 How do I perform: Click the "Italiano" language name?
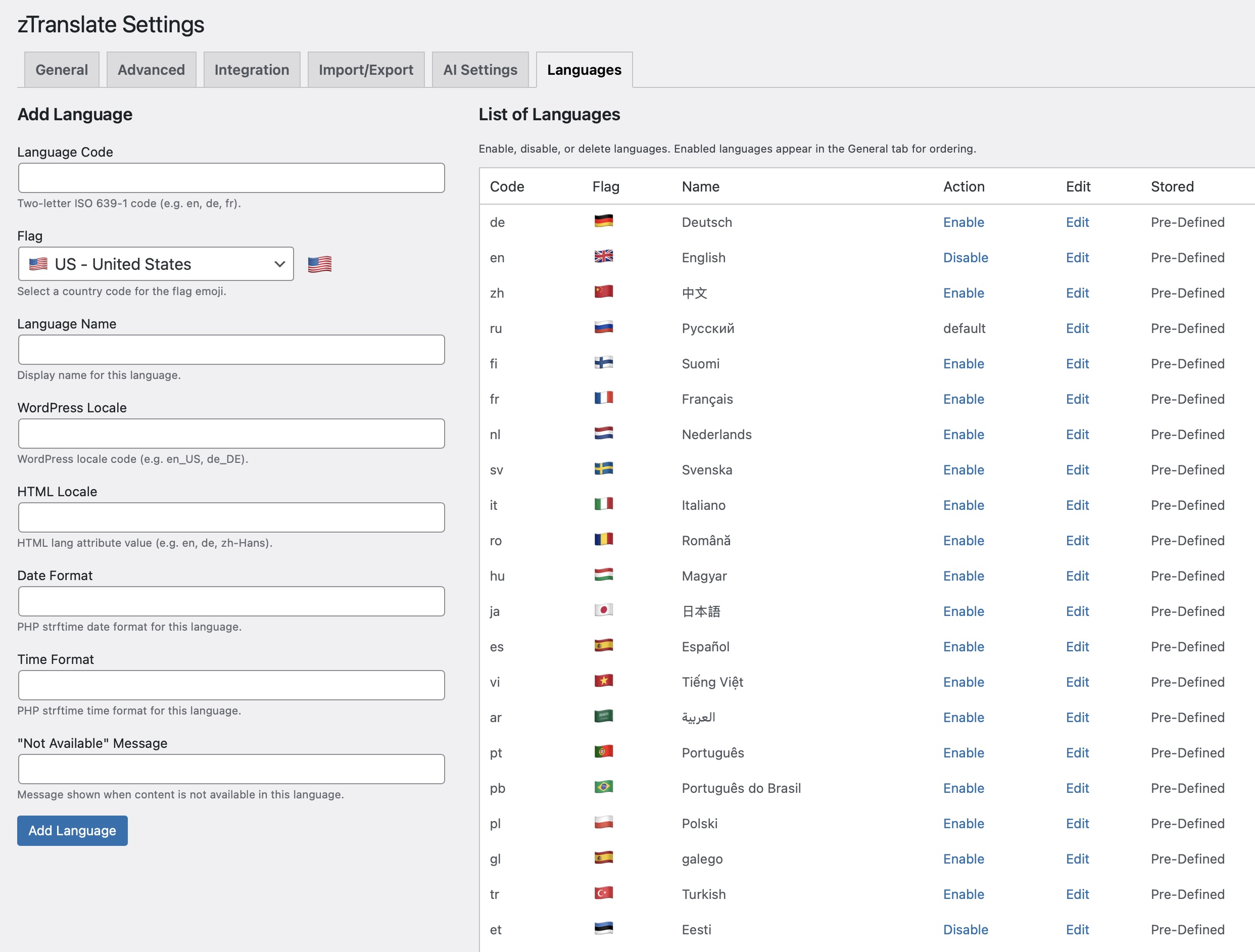[x=703, y=505]
